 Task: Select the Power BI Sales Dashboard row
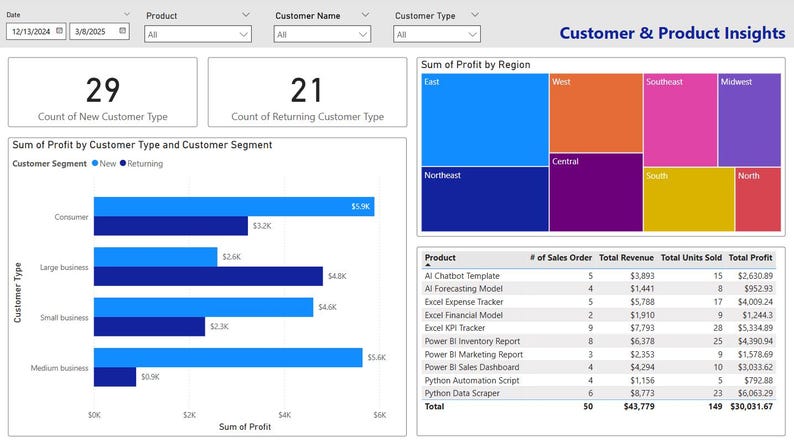599,367
